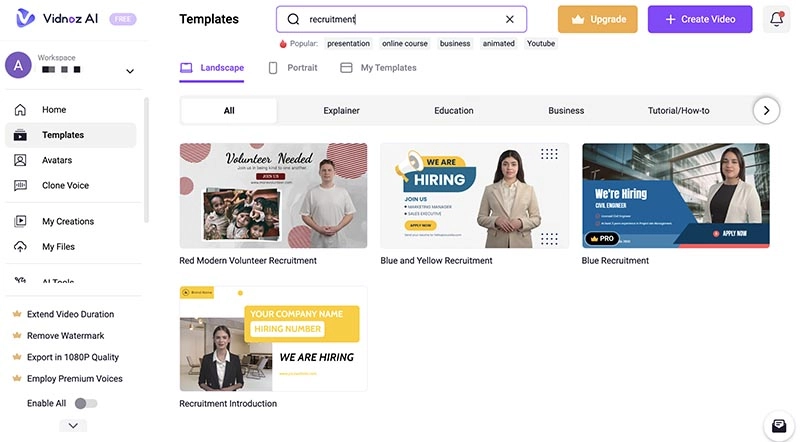
Task: Click the notification bell icon
Action: click(777, 19)
